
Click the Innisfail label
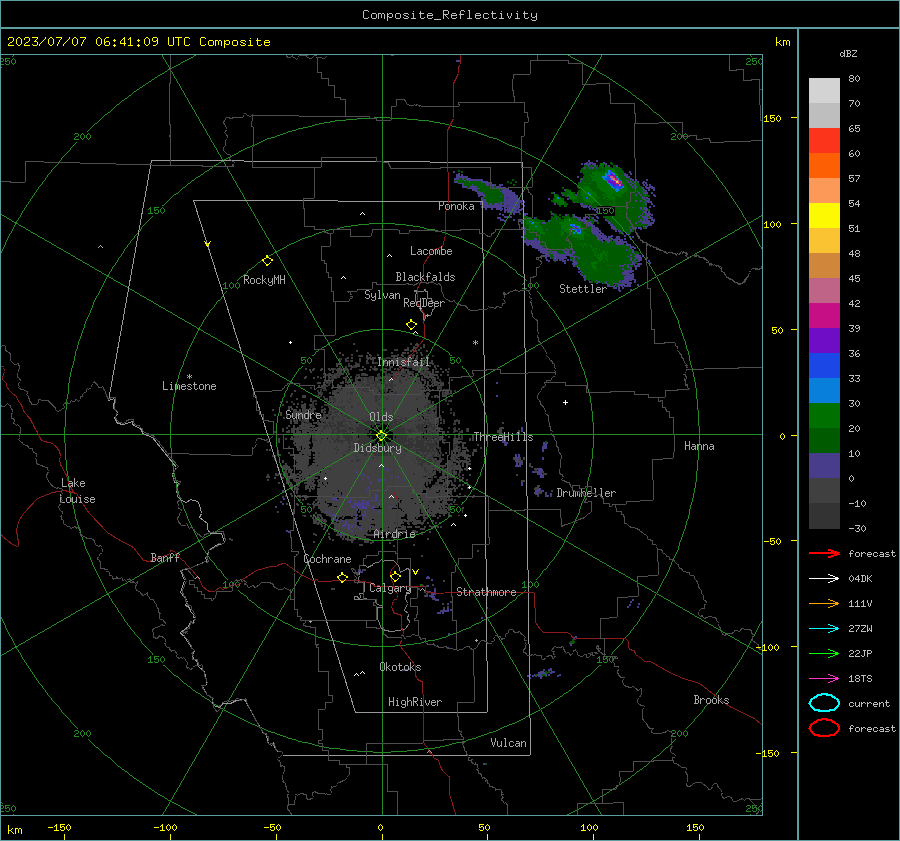404,362
